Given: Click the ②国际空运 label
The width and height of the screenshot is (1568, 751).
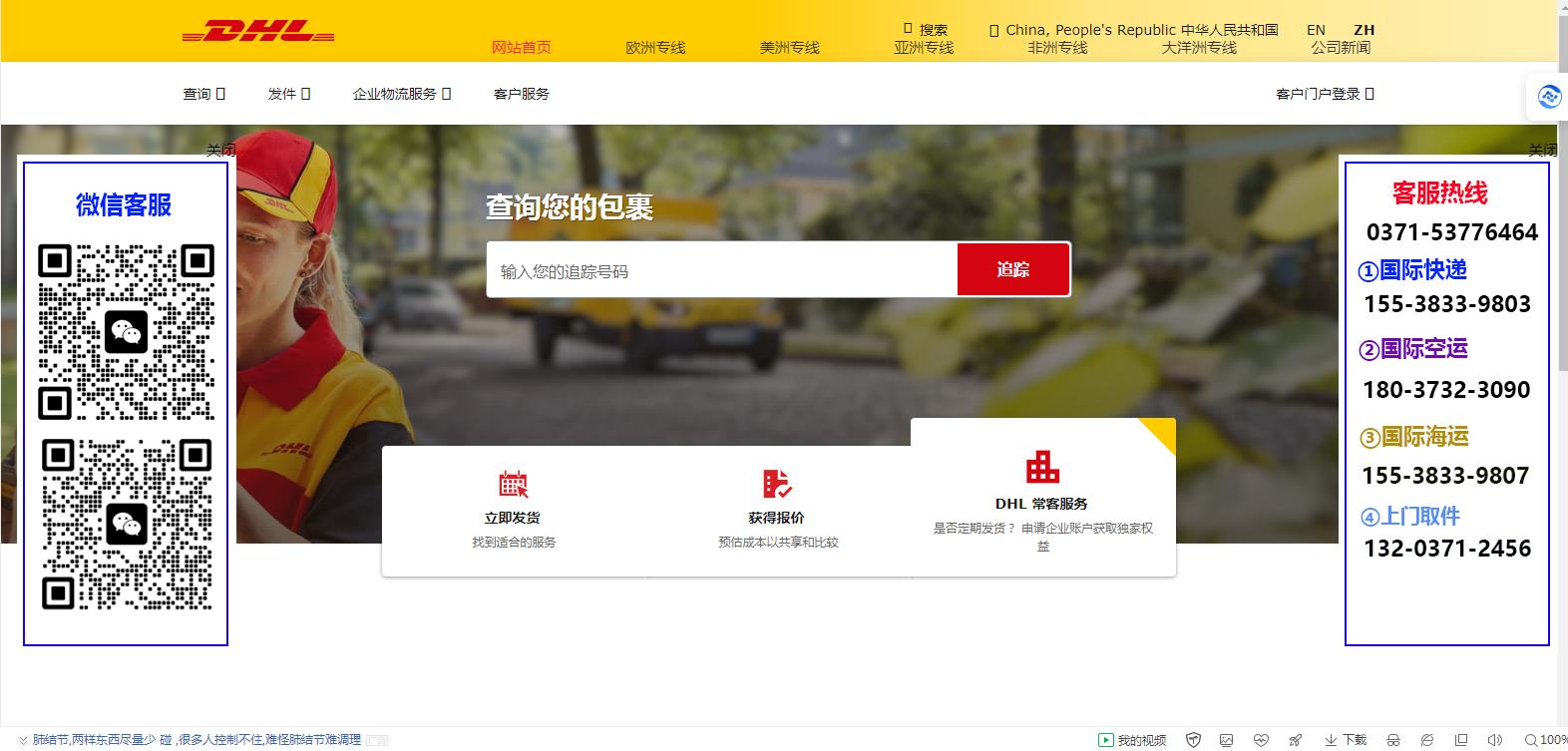Looking at the screenshot, I should point(1412,349).
